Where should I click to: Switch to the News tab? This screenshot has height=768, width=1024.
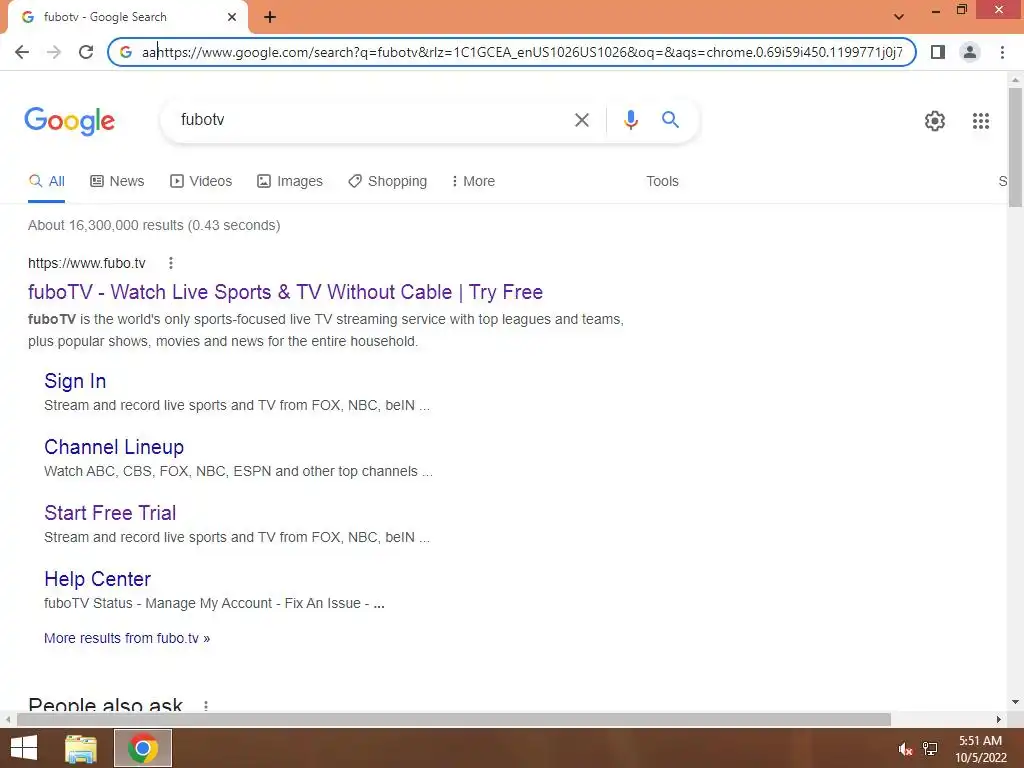[x=117, y=181]
